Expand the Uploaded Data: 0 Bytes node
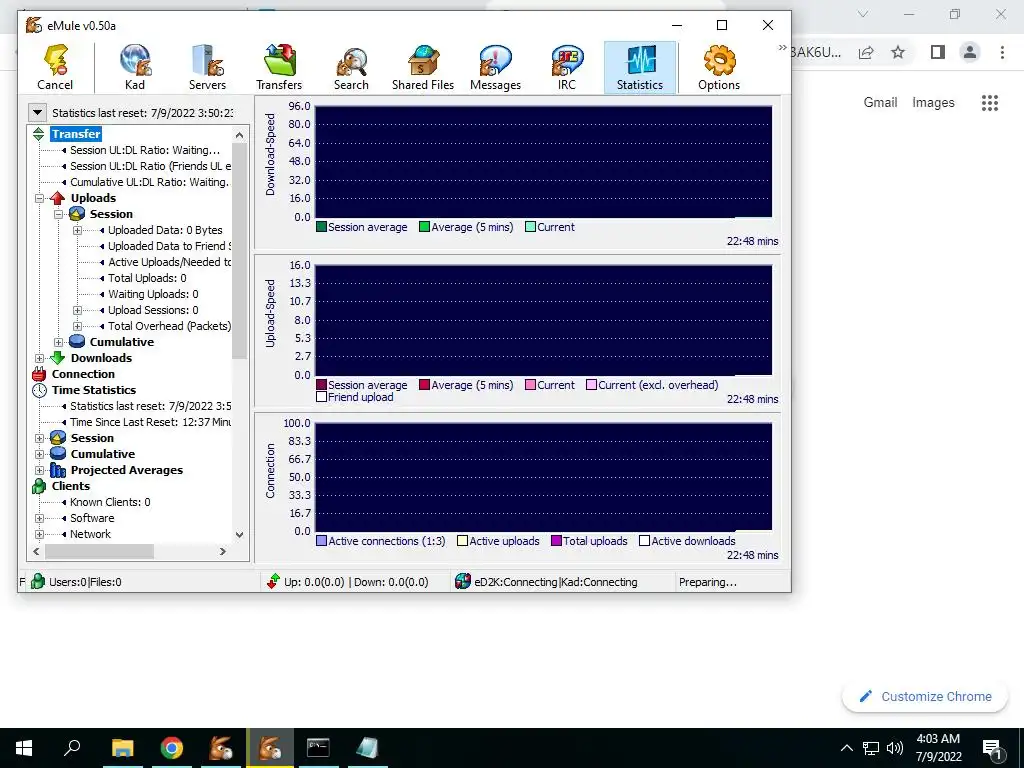 click(77, 230)
